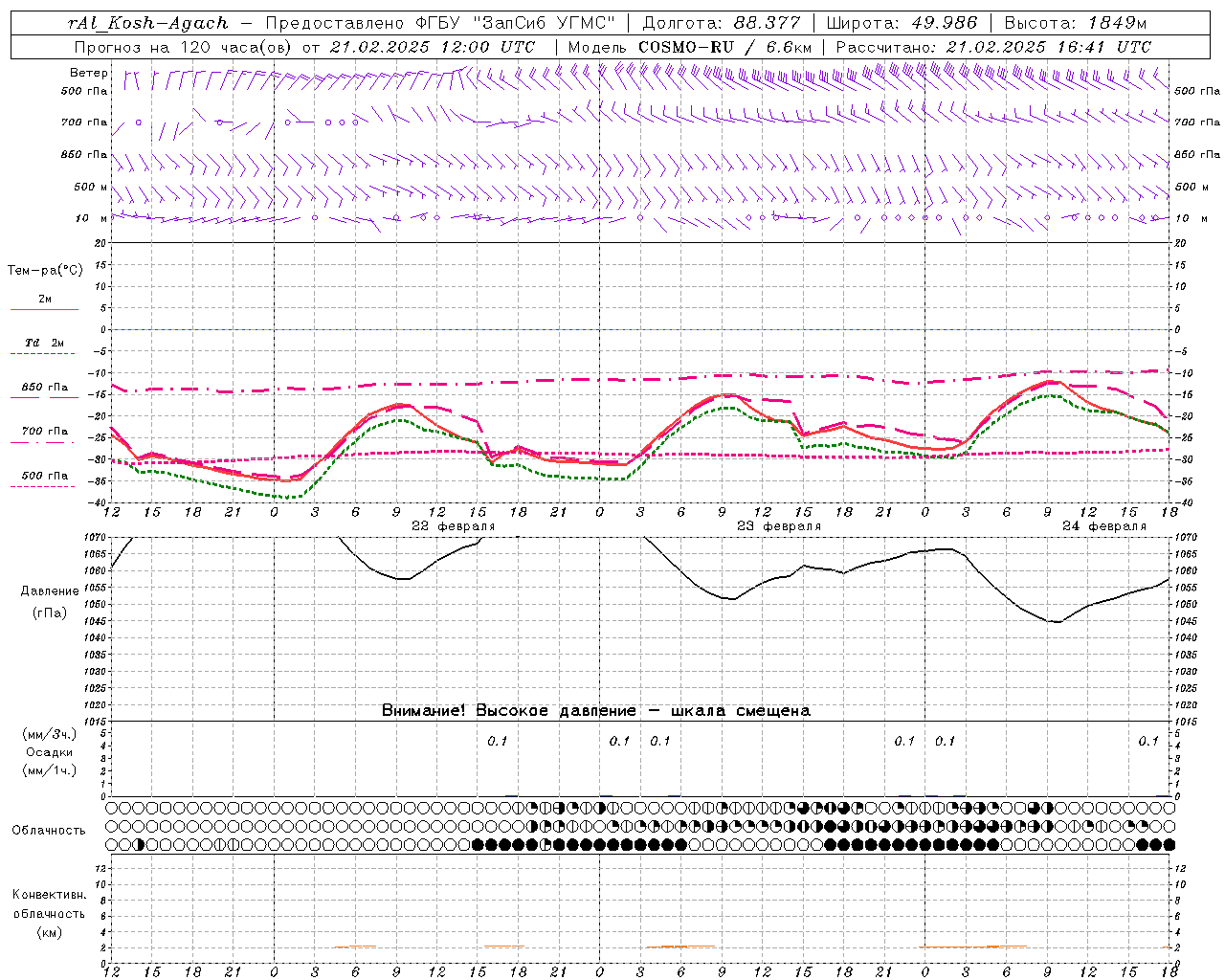Image resolution: width=1225 pixels, height=980 pixels.
Task: Click the 24 февраля date label
Action: [1104, 526]
